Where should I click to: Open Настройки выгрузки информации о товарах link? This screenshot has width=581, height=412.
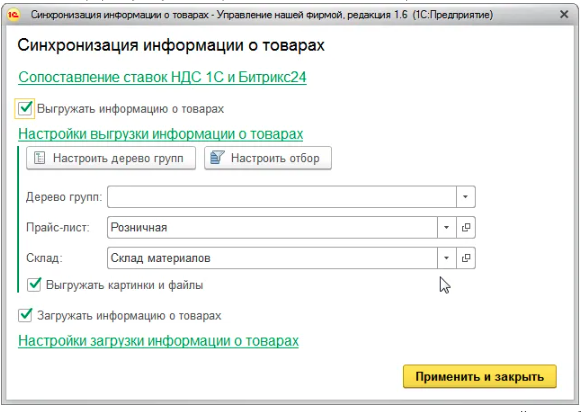160,134
